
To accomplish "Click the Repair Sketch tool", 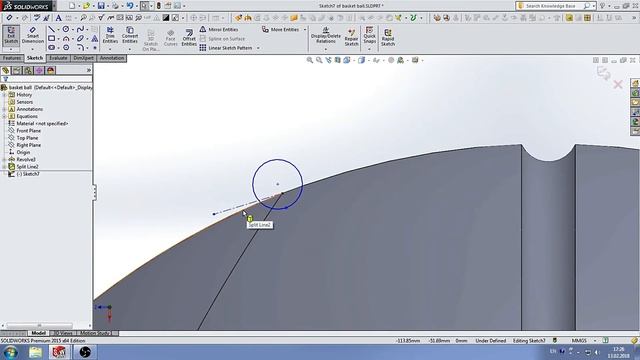I will click(x=351, y=37).
